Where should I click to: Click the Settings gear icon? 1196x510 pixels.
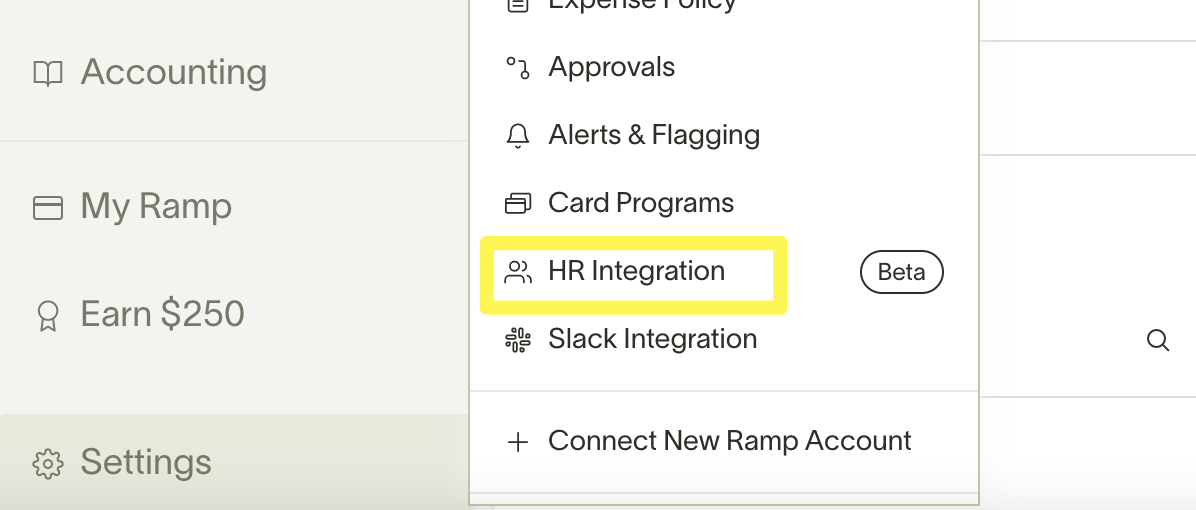click(x=48, y=463)
